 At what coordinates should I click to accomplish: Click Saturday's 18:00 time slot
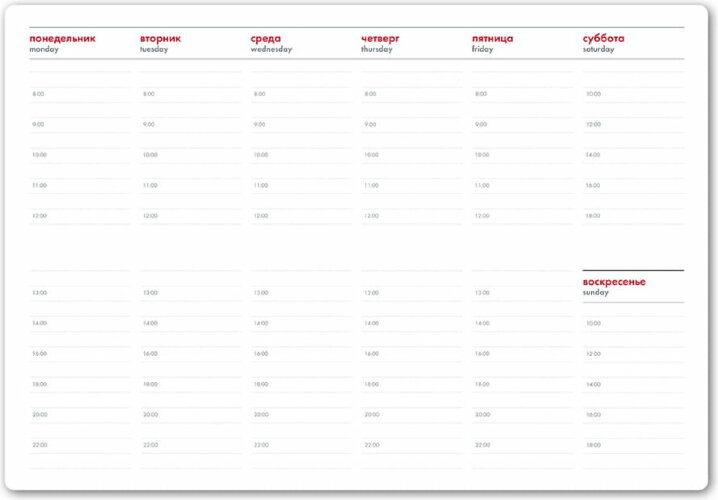pos(633,216)
